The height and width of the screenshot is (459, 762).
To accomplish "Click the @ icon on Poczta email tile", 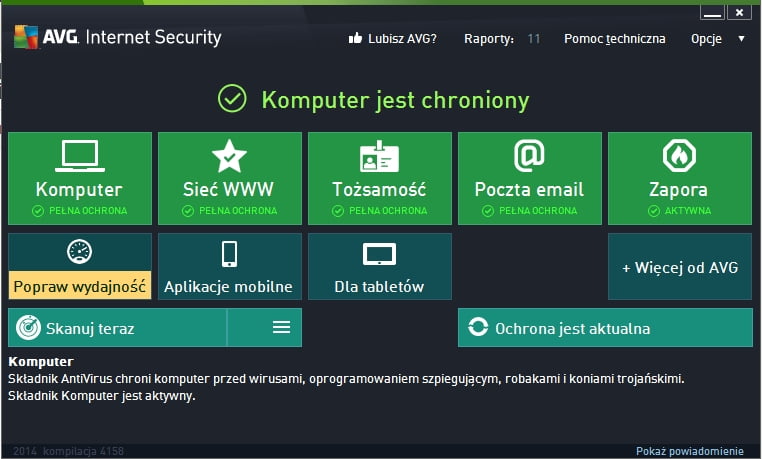I will pos(529,156).
